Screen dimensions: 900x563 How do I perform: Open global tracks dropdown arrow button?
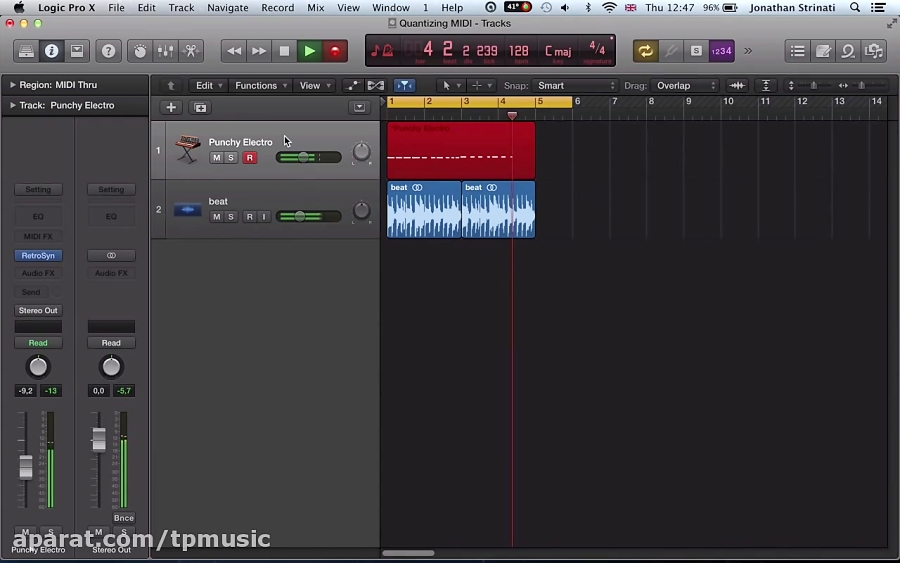(359, 107)
